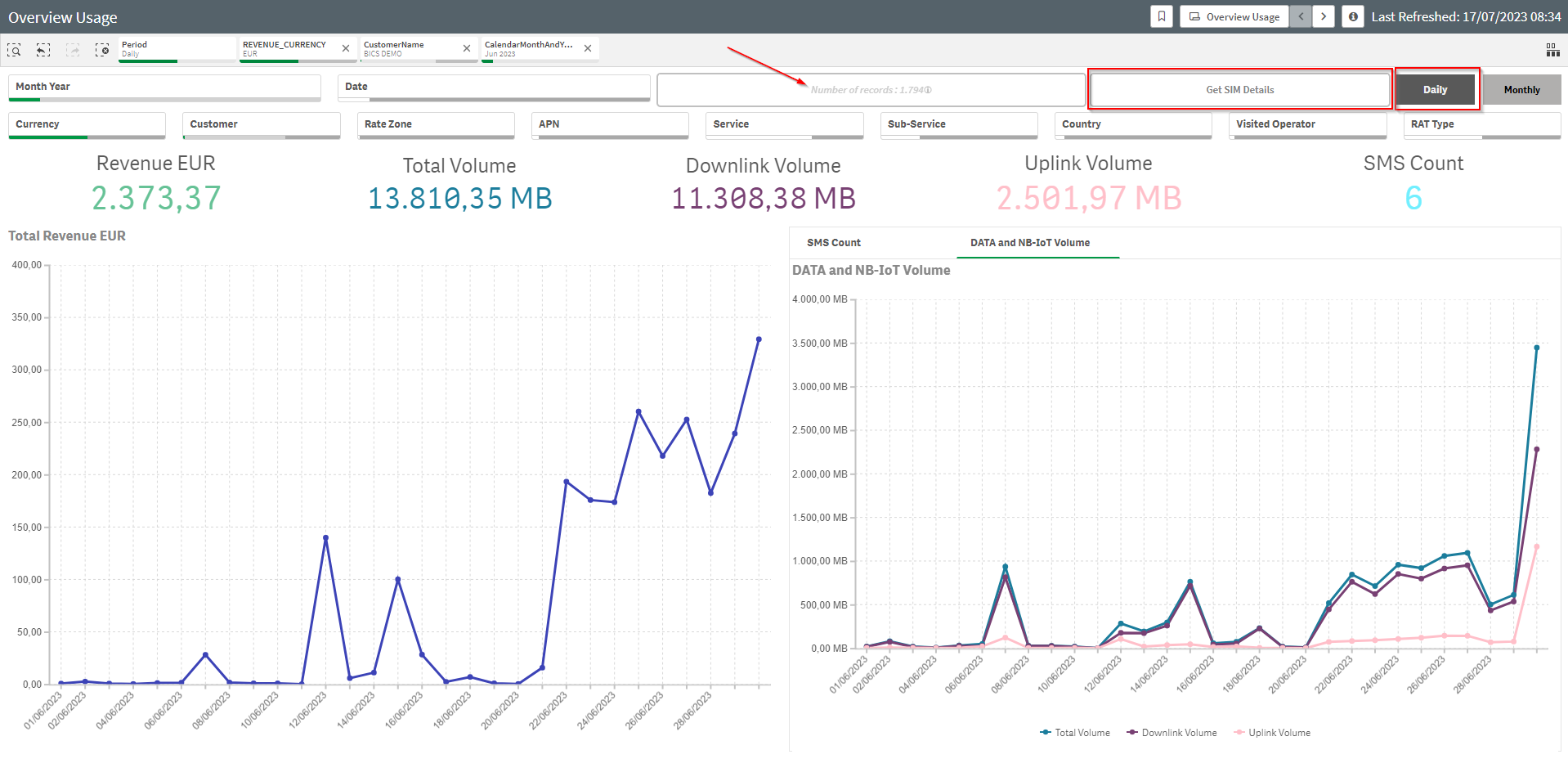The width and height of the screenshot is (1568, 759).
Task: Go to the next sheet arrow
Action: click(x=1324, y=16)
